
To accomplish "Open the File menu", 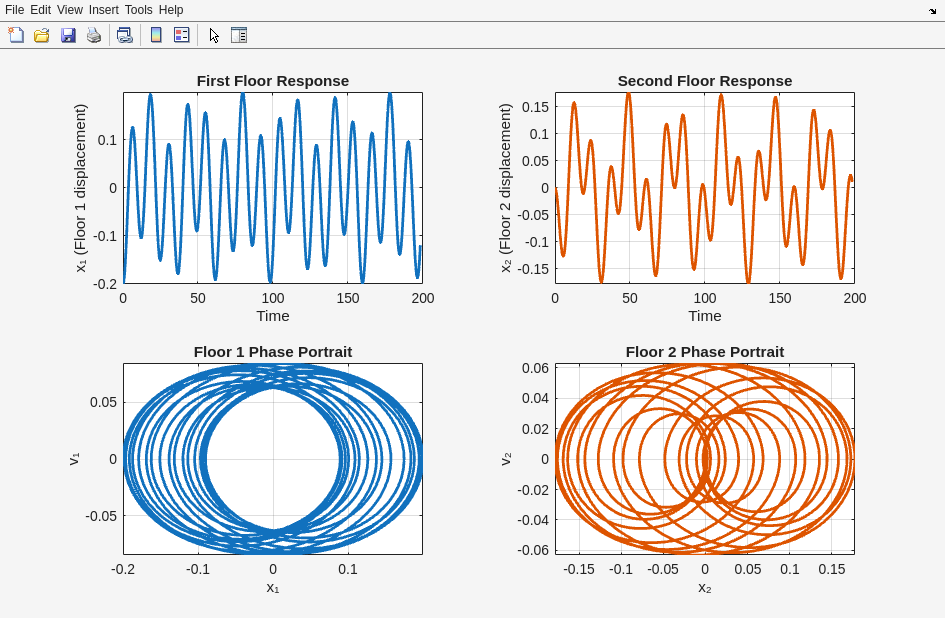I will point(14,10).
